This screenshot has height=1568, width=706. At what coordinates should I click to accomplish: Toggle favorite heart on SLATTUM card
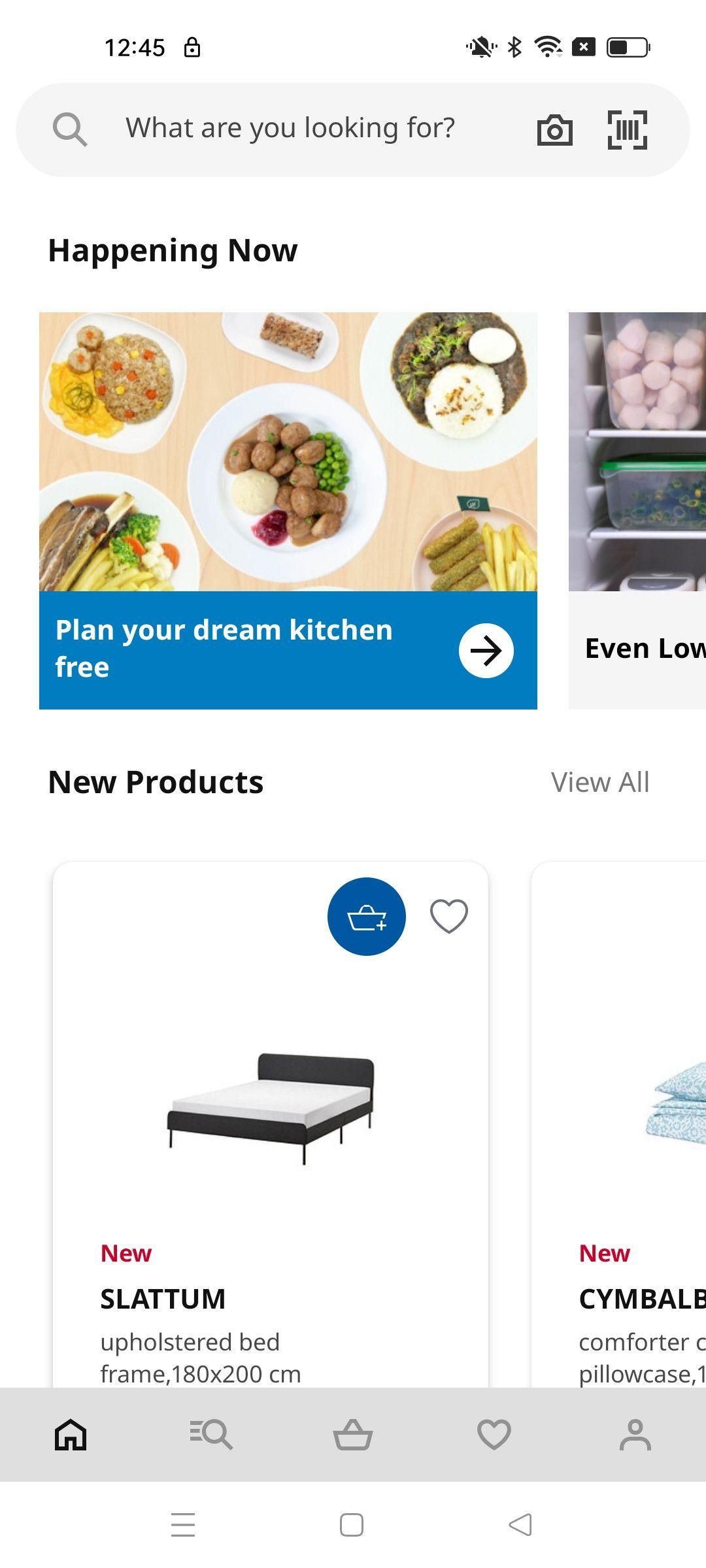(449, 916)
